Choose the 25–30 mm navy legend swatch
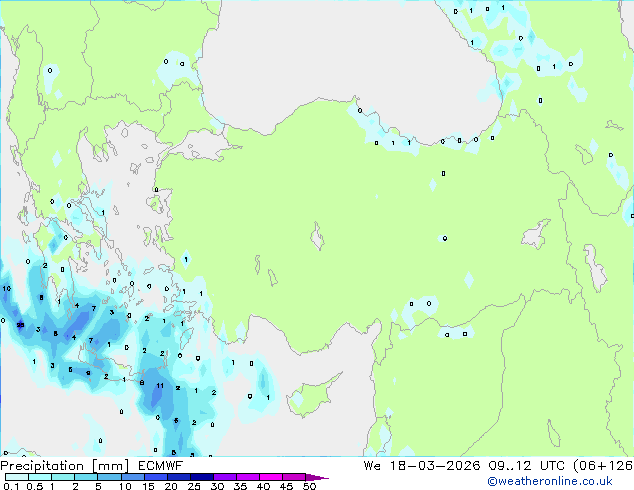 point(201,477)
